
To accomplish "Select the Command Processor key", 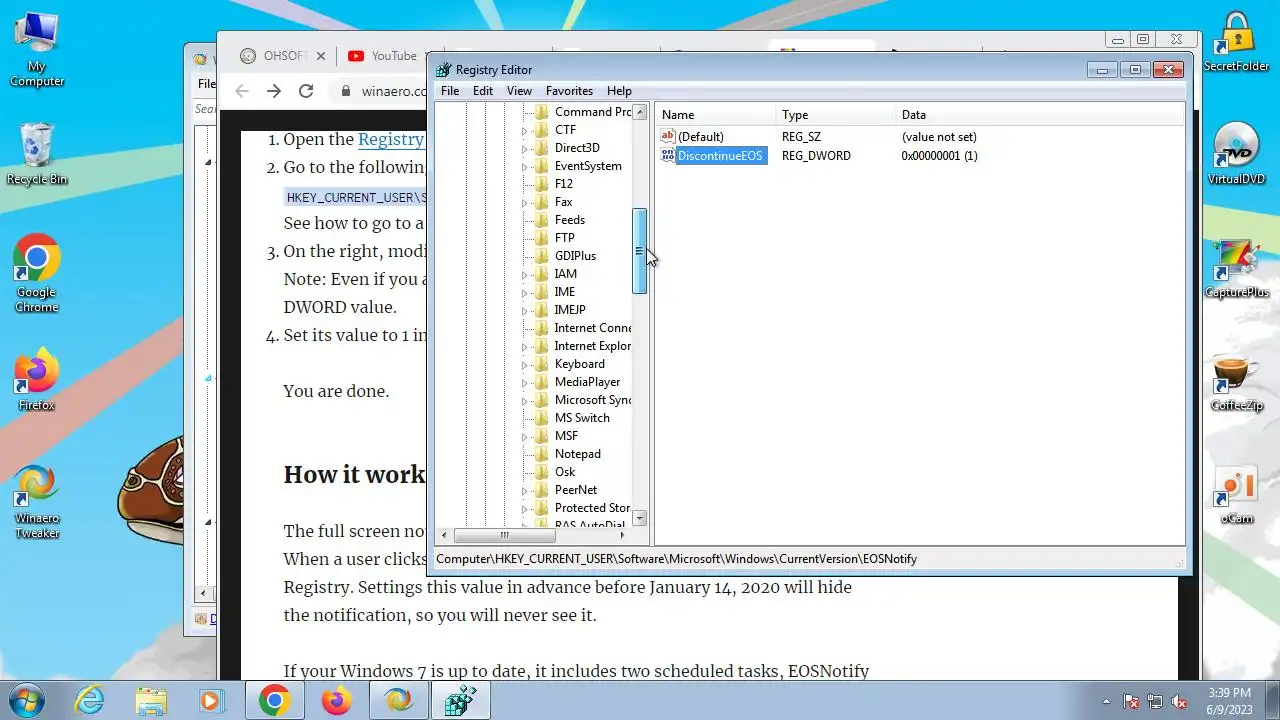I will pos(593,112).
